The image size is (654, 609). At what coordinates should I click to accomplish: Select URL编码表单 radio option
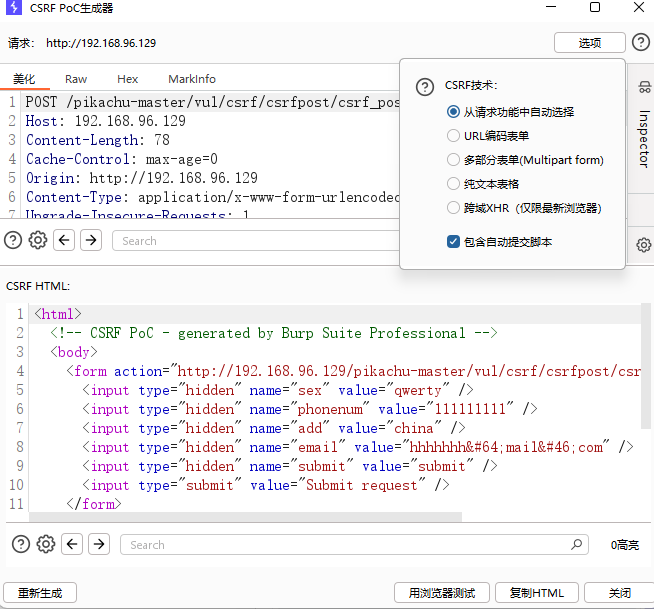[x=488, y=136]
